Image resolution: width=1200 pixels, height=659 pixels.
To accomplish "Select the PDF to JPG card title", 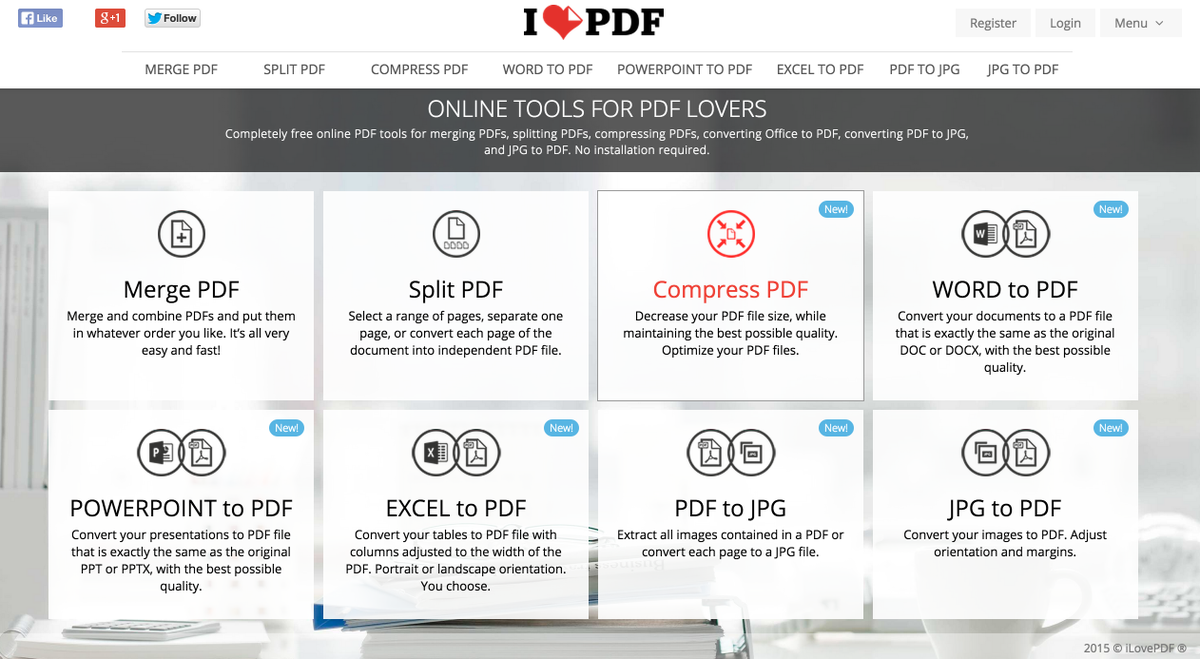I will pos(730,508).
